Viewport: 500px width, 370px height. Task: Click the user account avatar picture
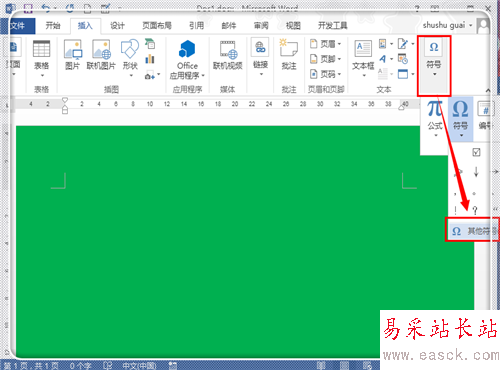click(x=483, y=26)
